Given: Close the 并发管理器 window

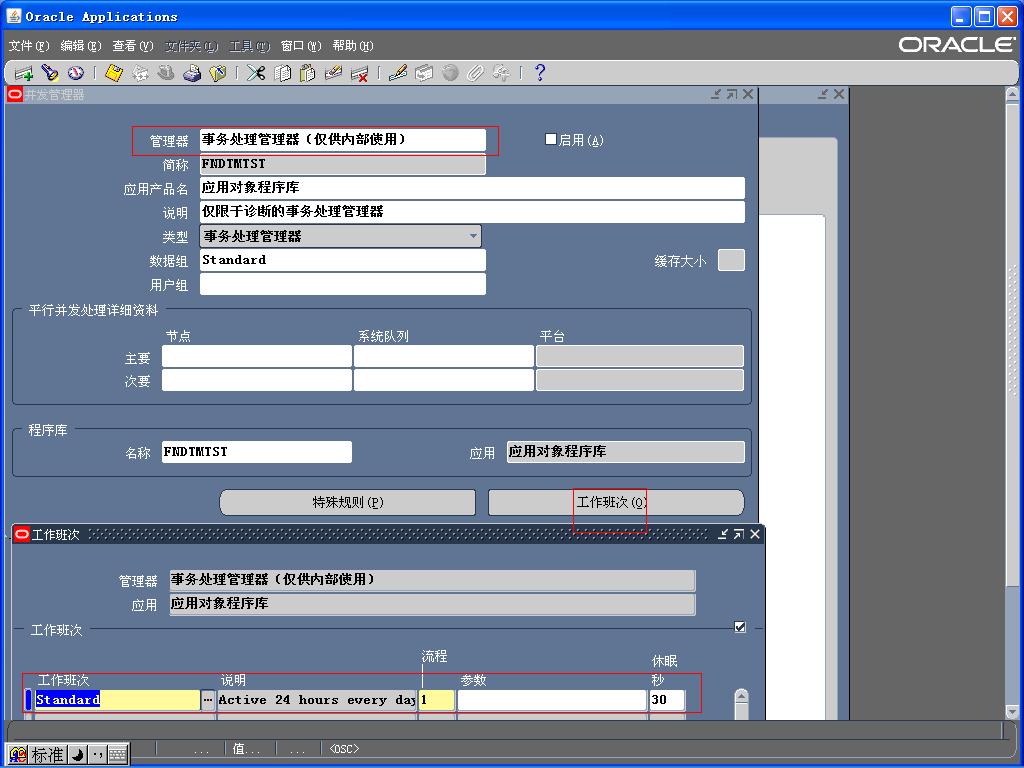Looking at the screenshot, I should click(748, 94).
